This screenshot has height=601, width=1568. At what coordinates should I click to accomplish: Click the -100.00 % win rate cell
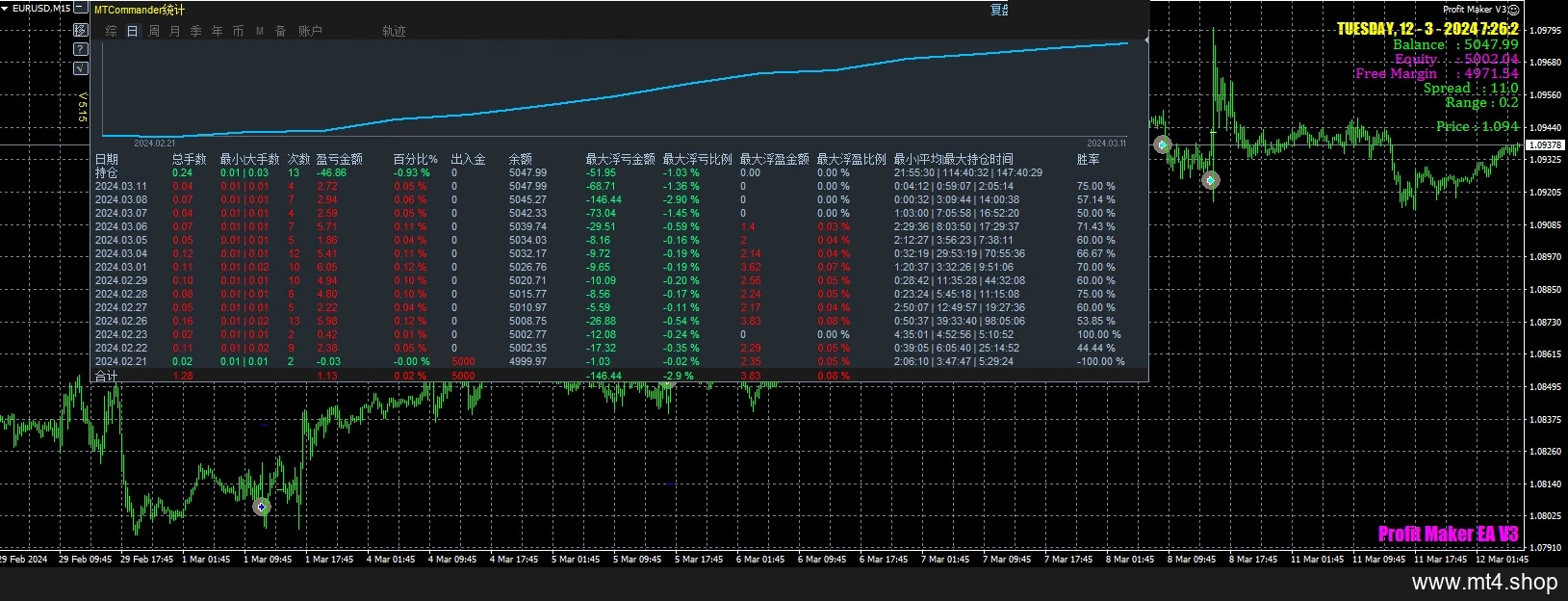pos(1100,361)
